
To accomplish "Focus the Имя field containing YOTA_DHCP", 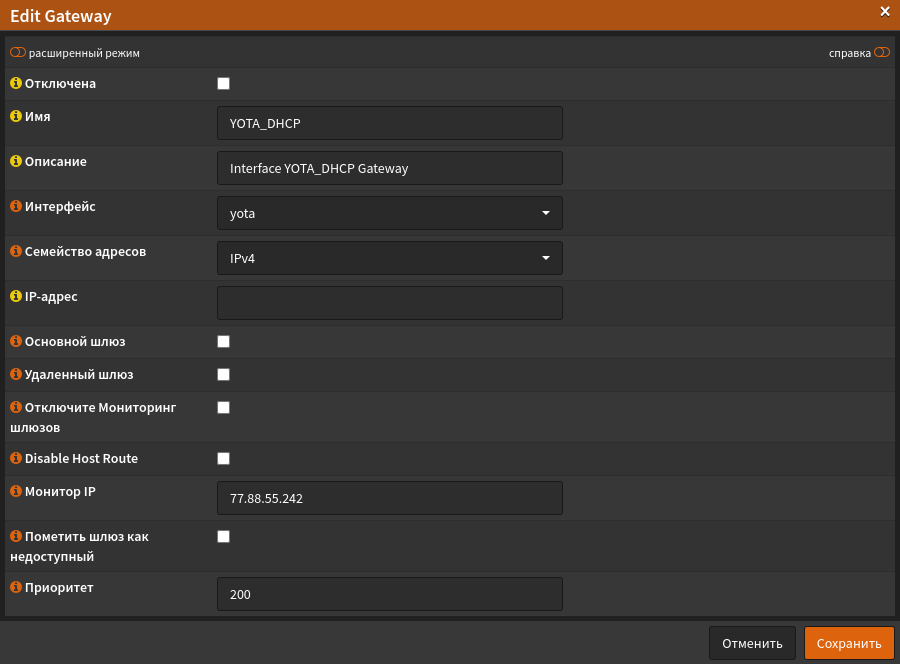I will pos(390,123).
